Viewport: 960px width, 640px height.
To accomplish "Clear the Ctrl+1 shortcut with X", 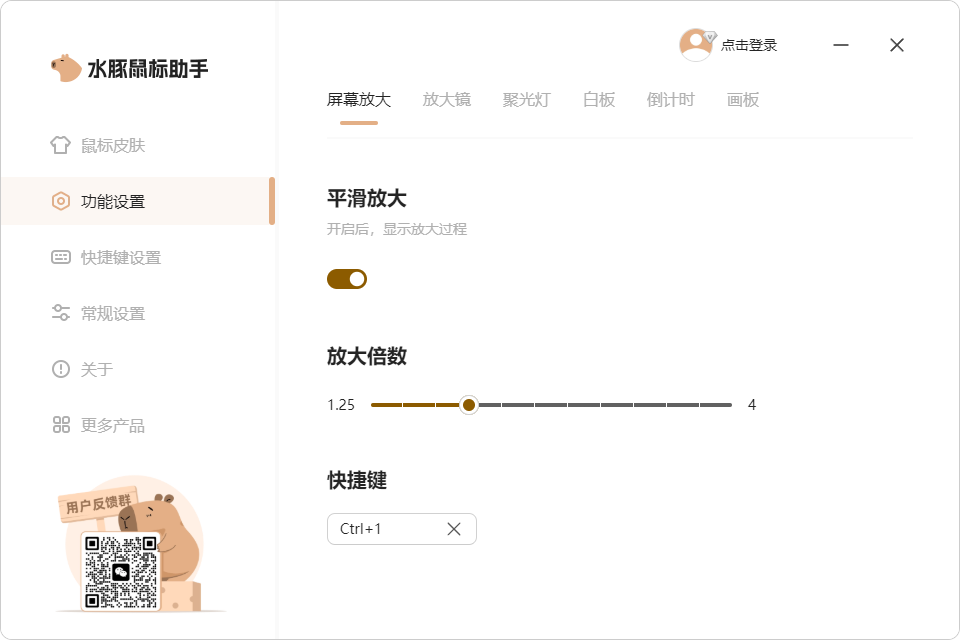I will click(x=454, y=529).
